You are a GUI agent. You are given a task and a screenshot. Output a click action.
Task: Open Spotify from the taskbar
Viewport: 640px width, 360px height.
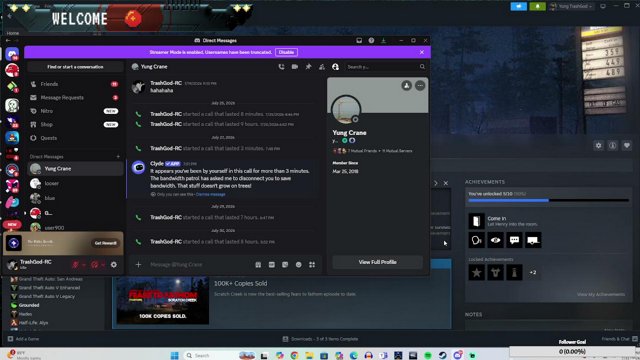click(x=428, y=356)
